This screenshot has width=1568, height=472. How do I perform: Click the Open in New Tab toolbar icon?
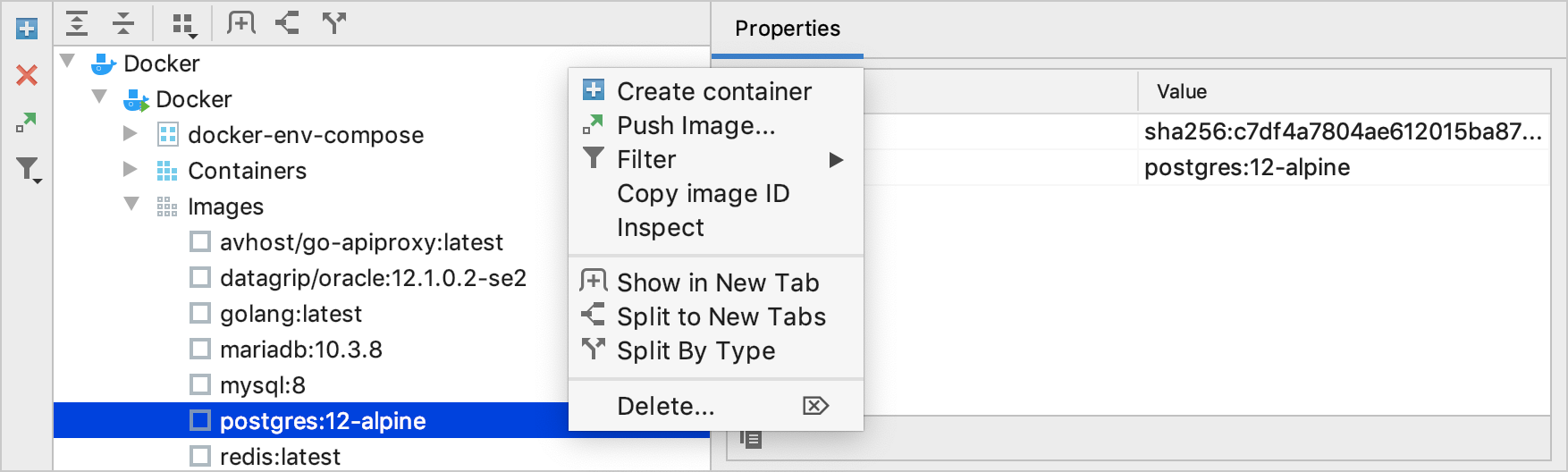[x=241, y=23]
